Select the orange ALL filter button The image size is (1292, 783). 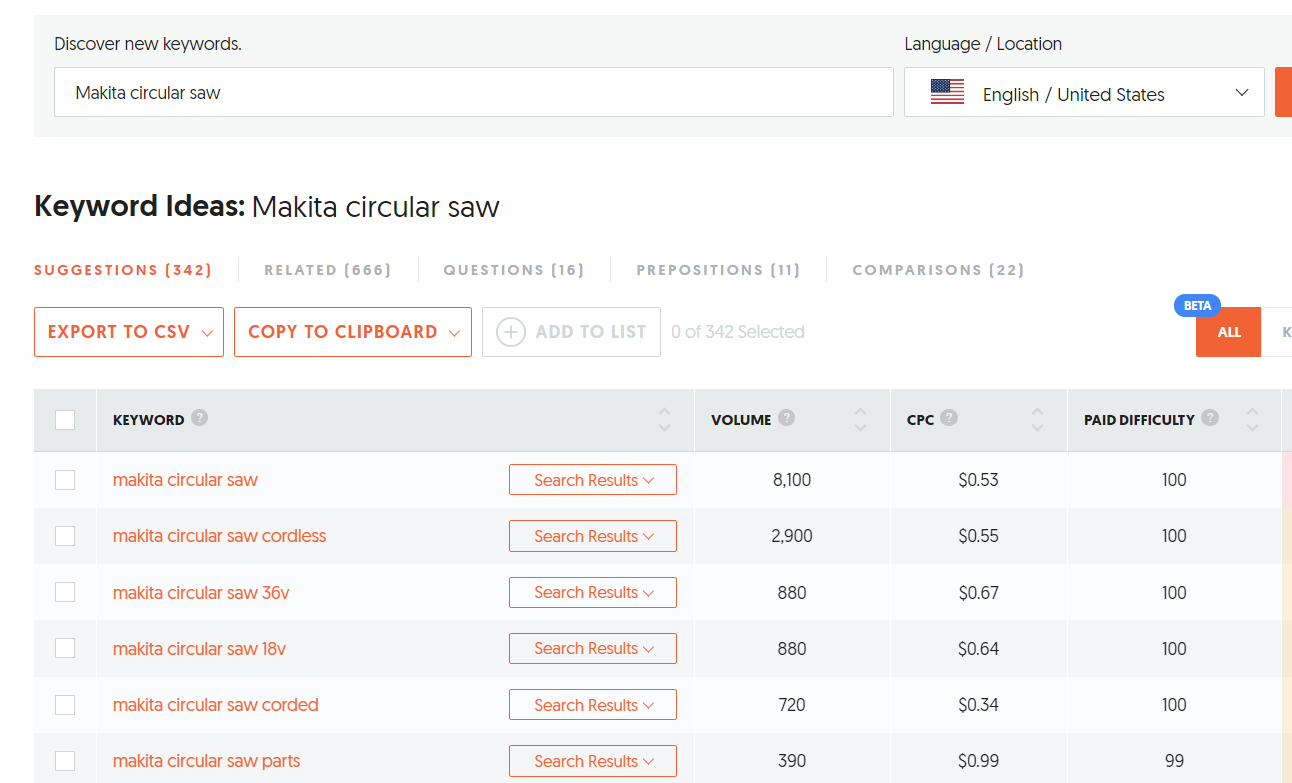1229,332
